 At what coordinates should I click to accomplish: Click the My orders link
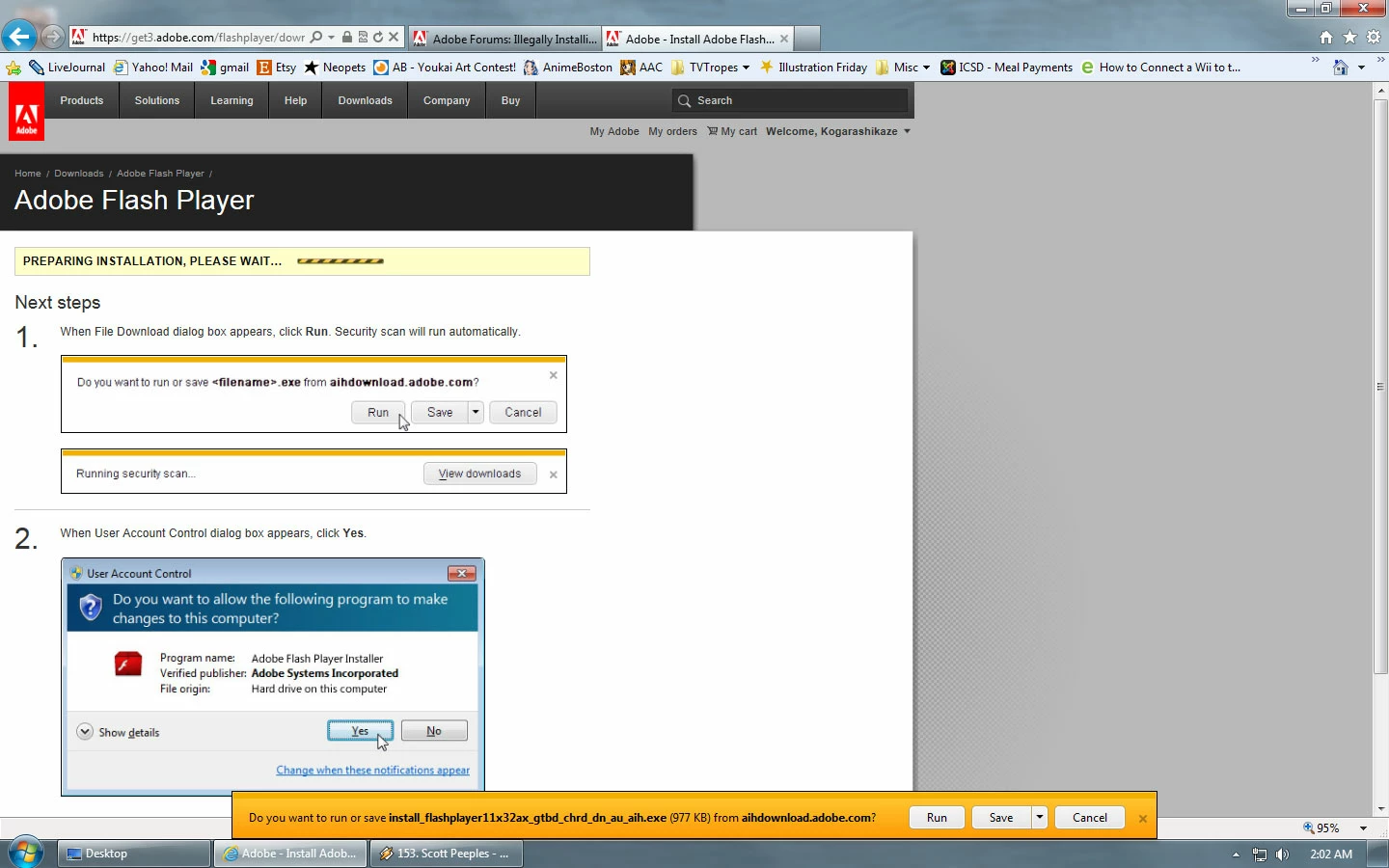tap(672, 131)
